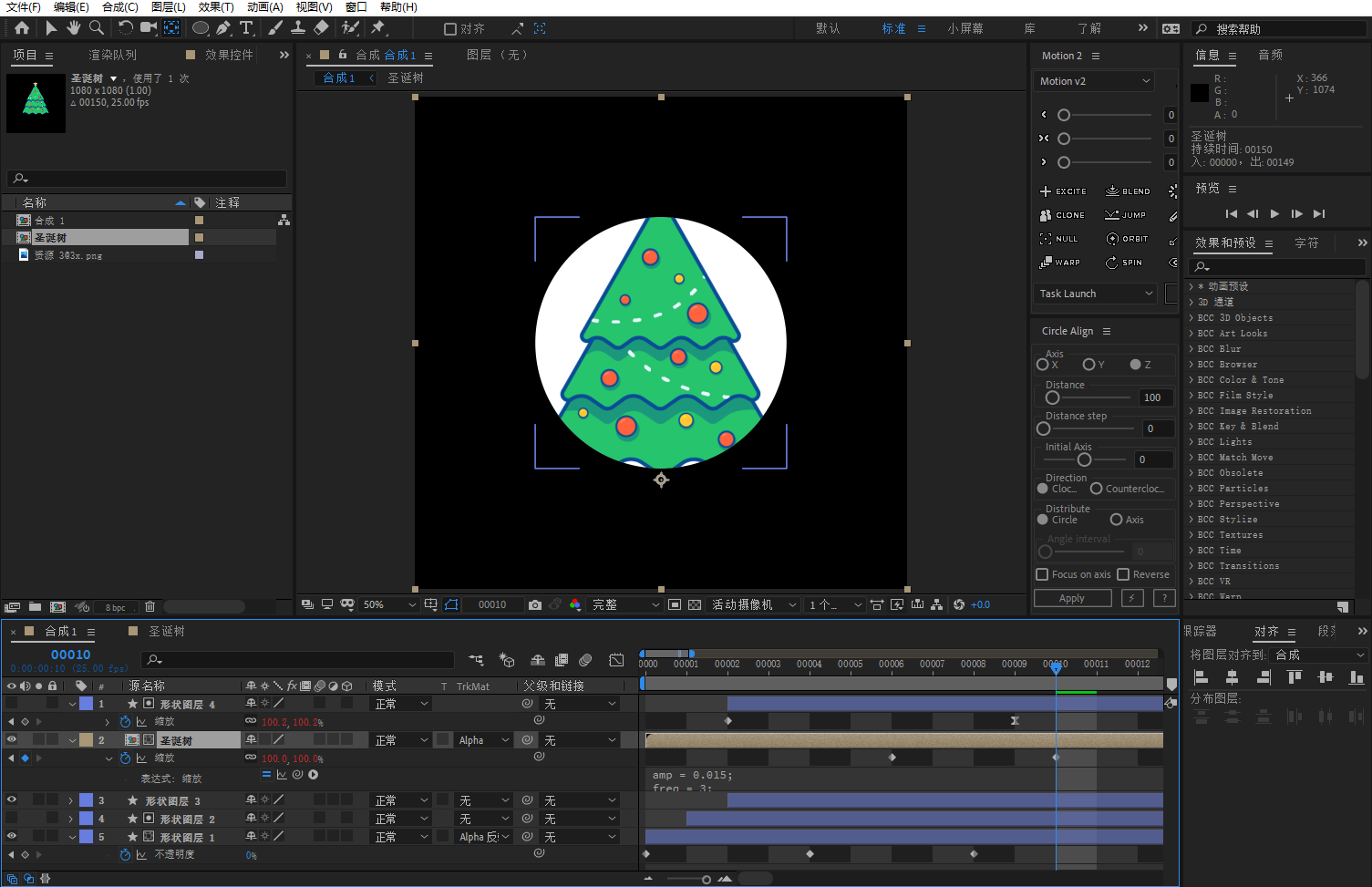The height and width of the screenshot is (887, 1372).
Task: Select the Counterclockwise direction radio button
Action: click(1097, 489)
